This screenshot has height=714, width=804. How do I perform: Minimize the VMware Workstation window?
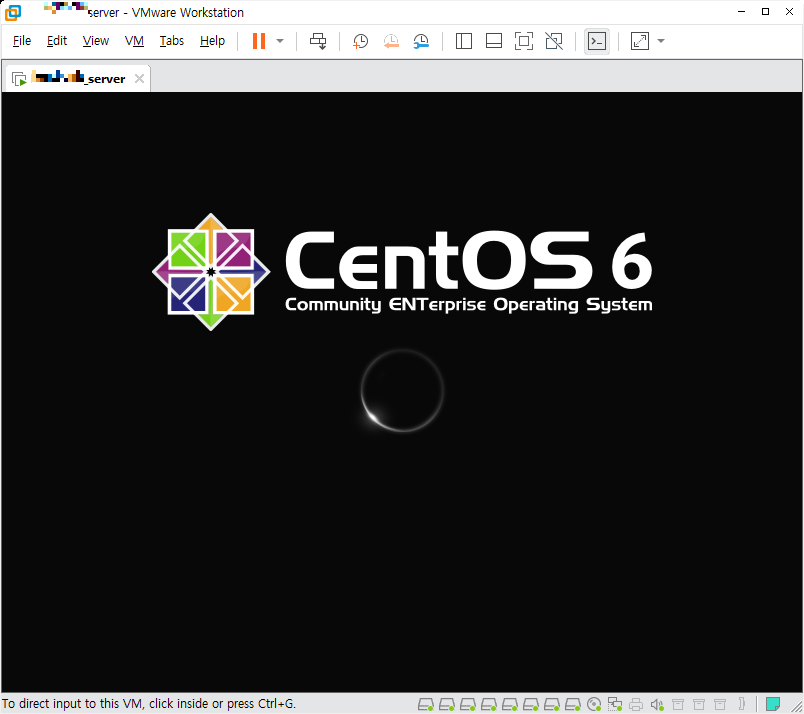741,12
